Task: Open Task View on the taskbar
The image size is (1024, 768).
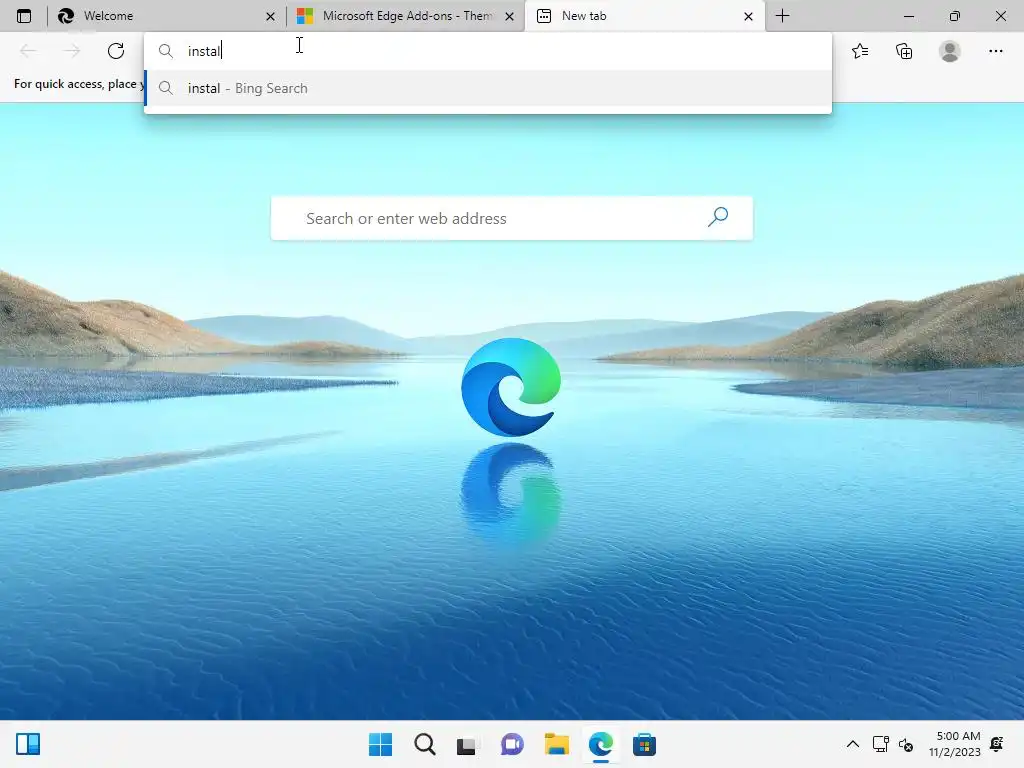Action: coord(466,745)
